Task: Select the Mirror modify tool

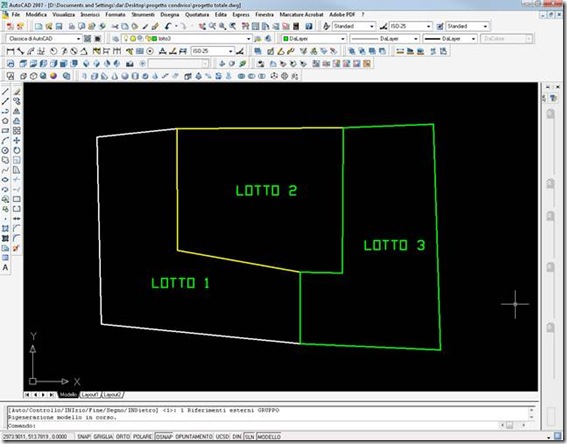Action: (x=17, y=111)
